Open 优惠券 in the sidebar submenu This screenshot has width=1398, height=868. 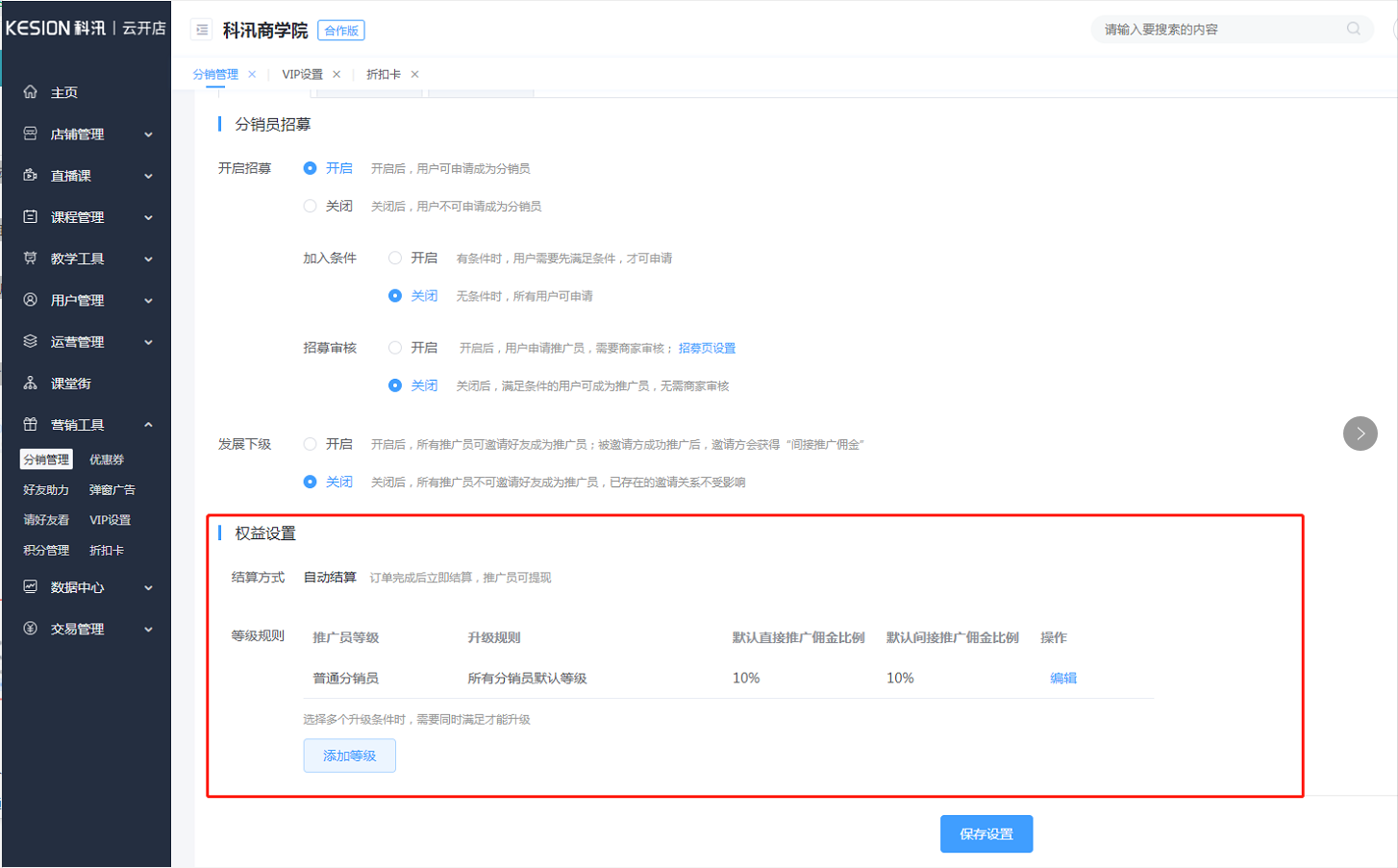point(107,460)
